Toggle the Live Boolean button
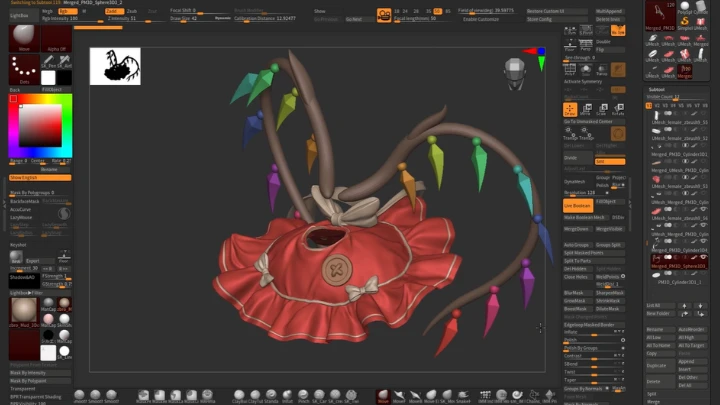This screenshot has width=720, height=405. coord(578,206)
